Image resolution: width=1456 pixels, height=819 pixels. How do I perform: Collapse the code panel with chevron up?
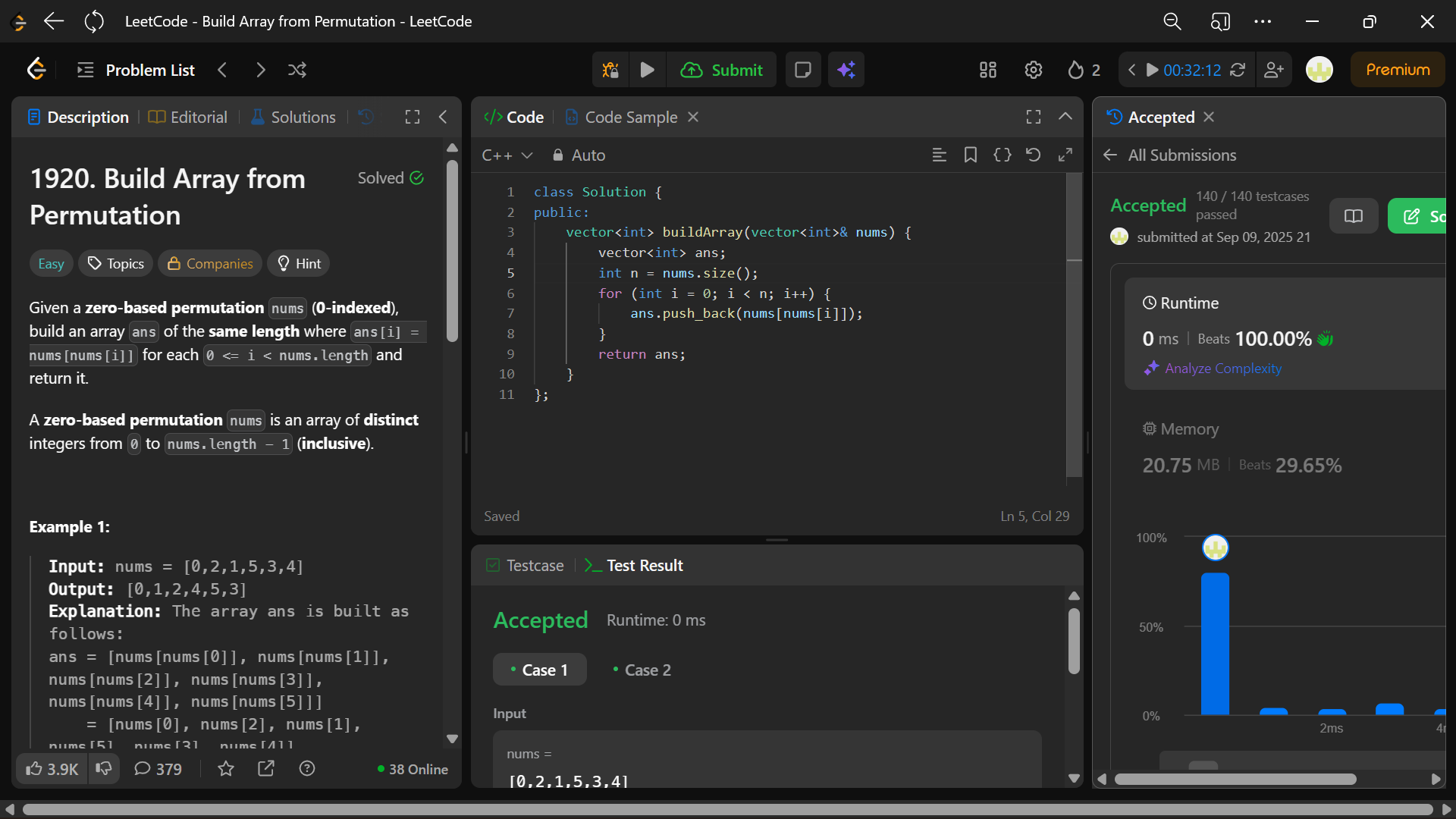(x=1065, y=117)
